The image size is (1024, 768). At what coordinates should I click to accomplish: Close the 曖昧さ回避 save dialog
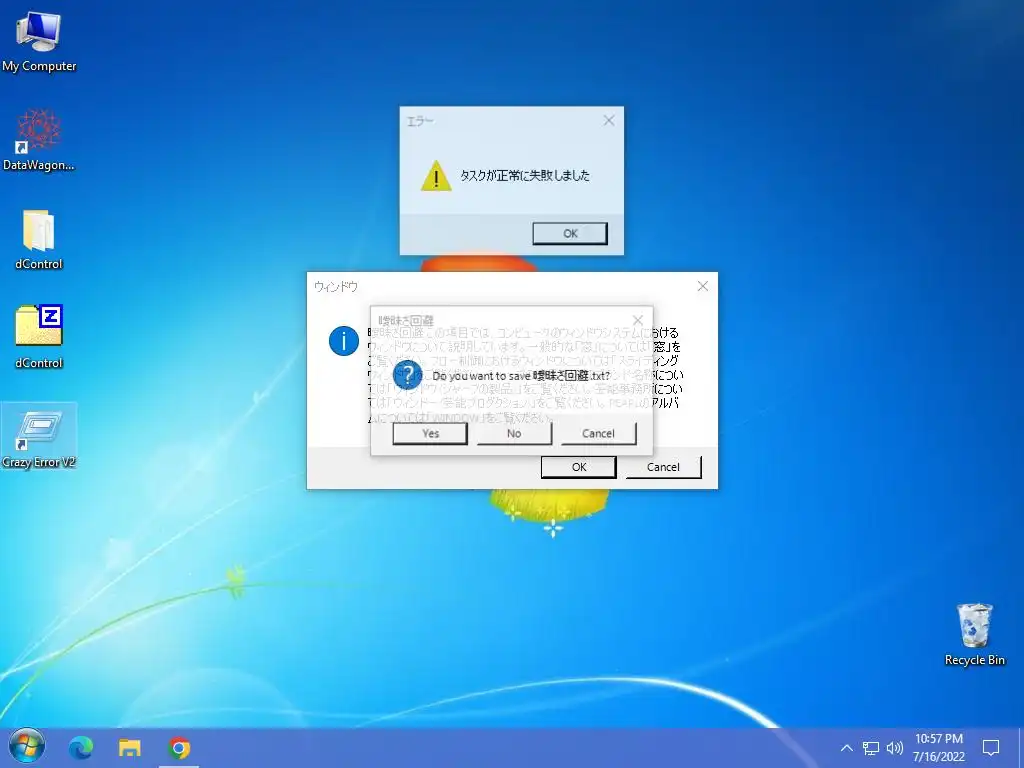[x=638, y=320]
